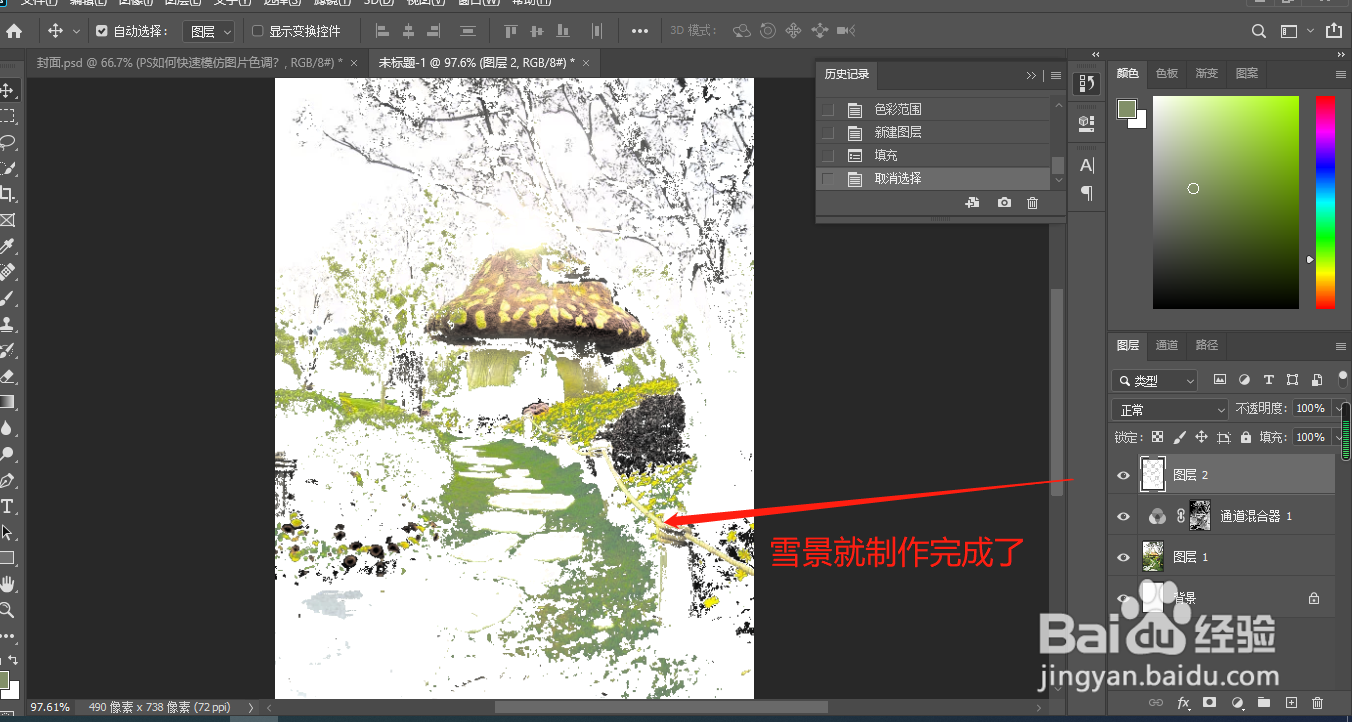Click the search magnifier in options bar
1352x722 pixels.
tap(1259, 31)
